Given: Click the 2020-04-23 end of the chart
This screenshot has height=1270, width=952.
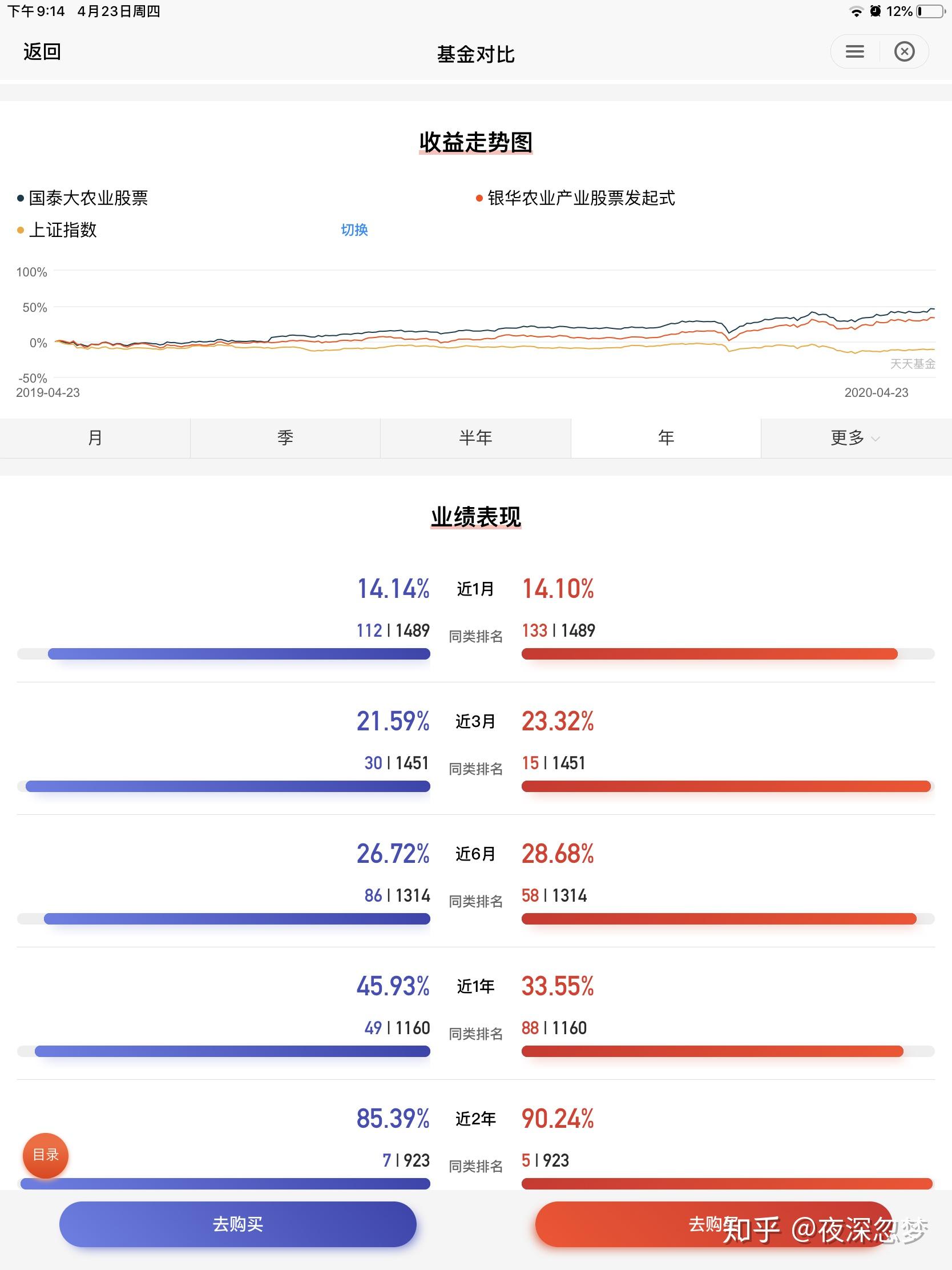Looking at the screenshot, I should coord(876,393).
